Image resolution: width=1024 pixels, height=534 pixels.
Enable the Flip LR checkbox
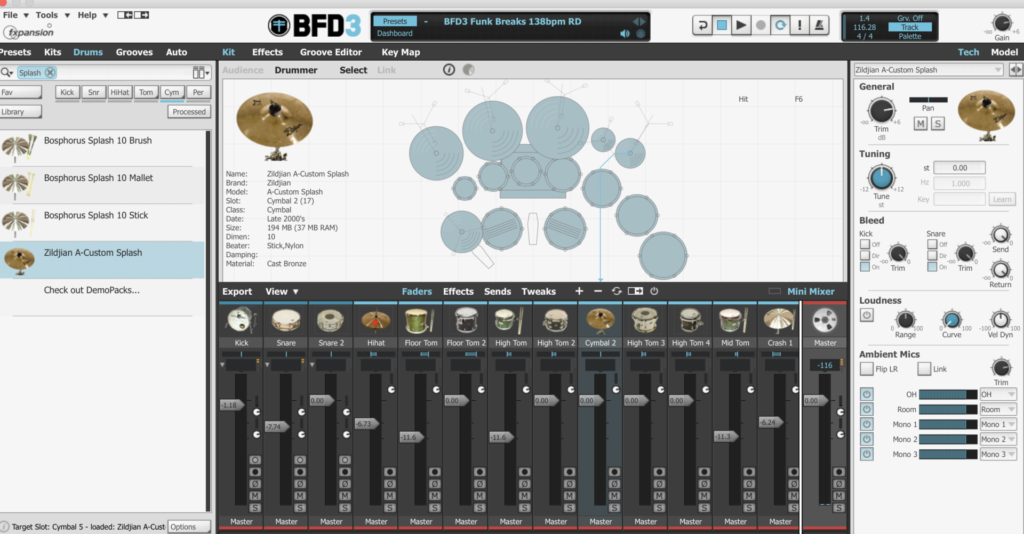coord(867,369)
